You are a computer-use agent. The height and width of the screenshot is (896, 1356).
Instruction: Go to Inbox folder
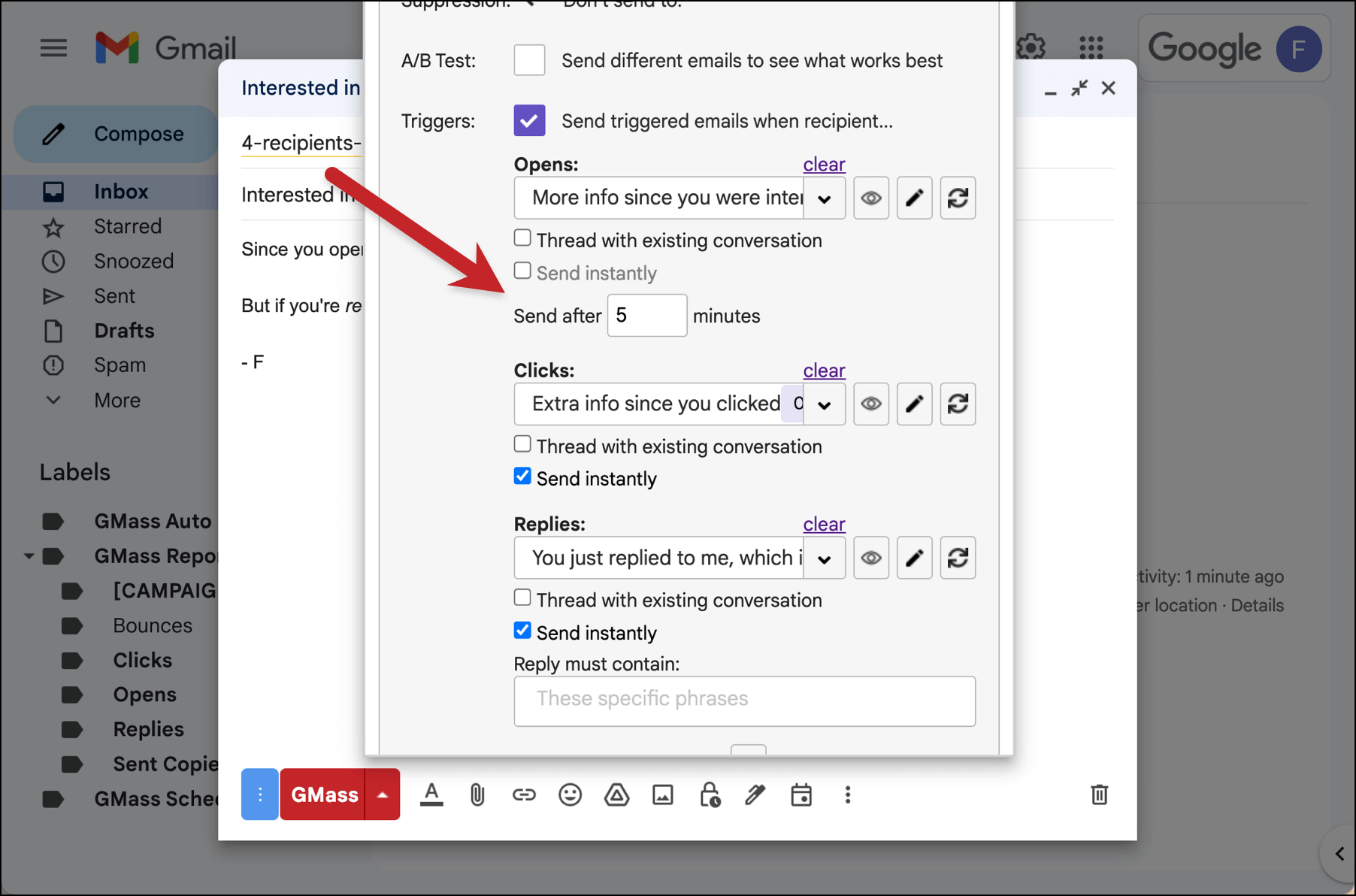pos(121,192)
